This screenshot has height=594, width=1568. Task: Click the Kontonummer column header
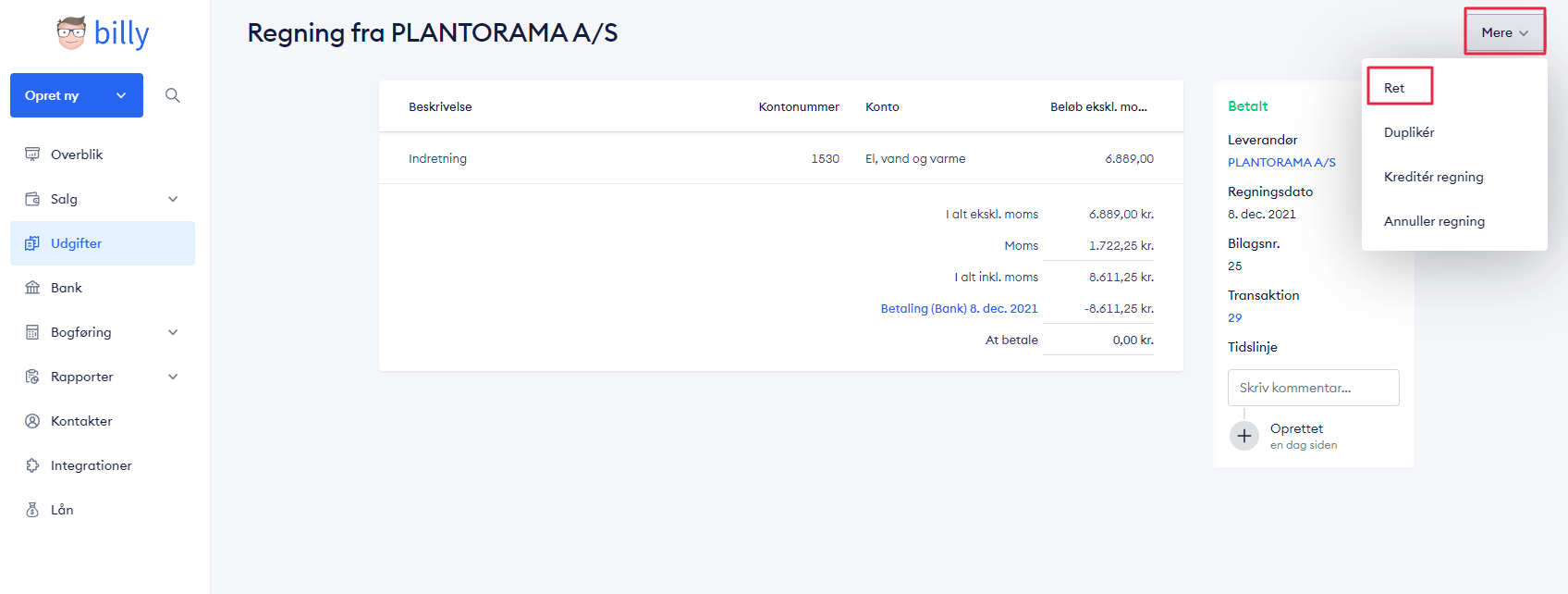(x=799, y=106)
